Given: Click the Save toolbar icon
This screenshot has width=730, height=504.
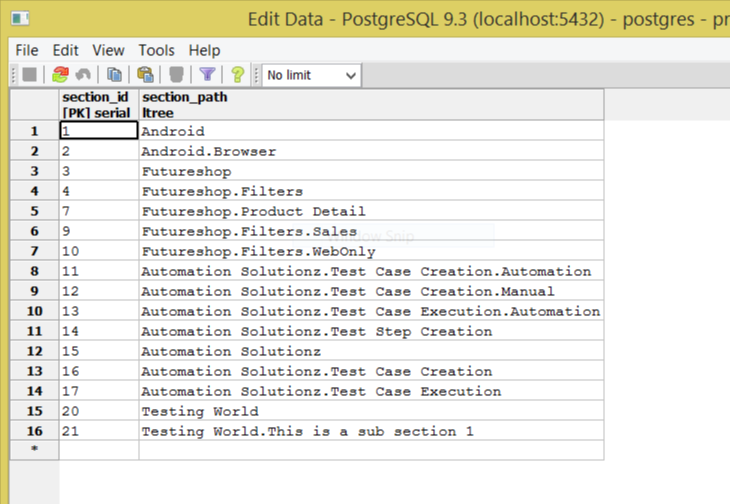Looking at the screenshot, I should pyautogui.click(x=30, y=74).
